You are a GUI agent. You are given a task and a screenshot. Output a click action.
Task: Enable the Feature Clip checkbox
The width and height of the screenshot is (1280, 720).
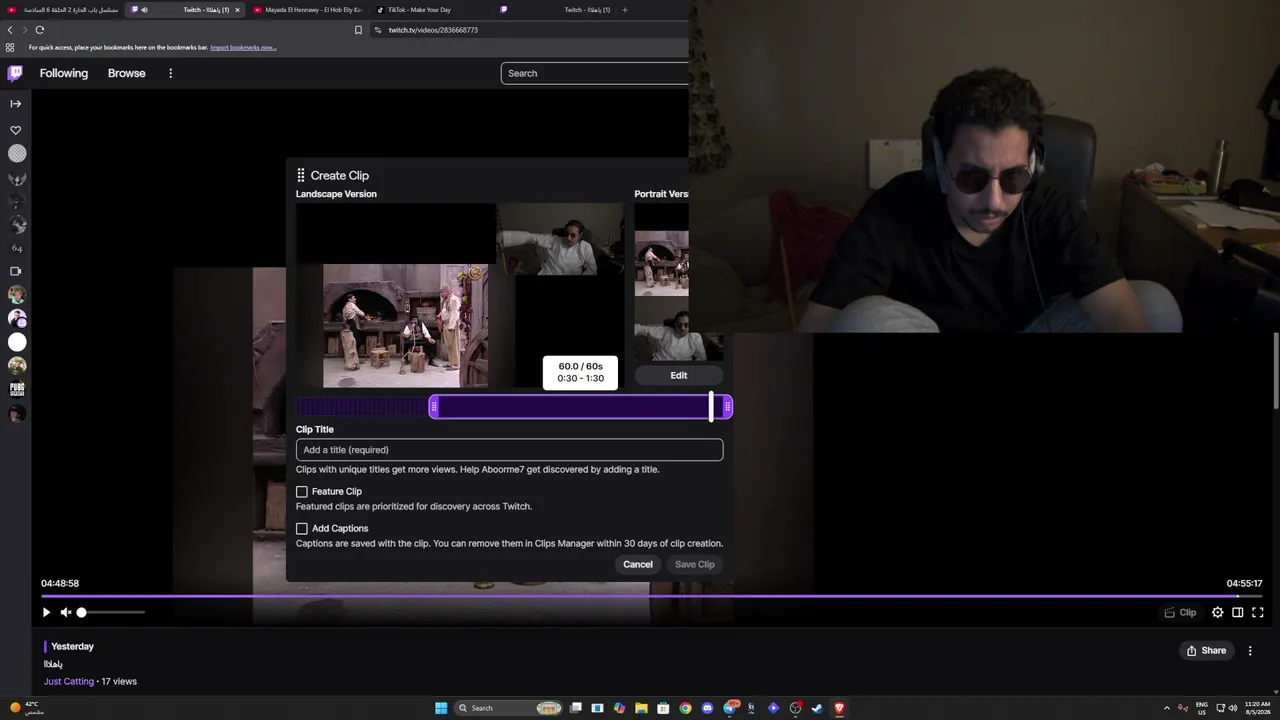pyautogui.click(x=302, y=492)
